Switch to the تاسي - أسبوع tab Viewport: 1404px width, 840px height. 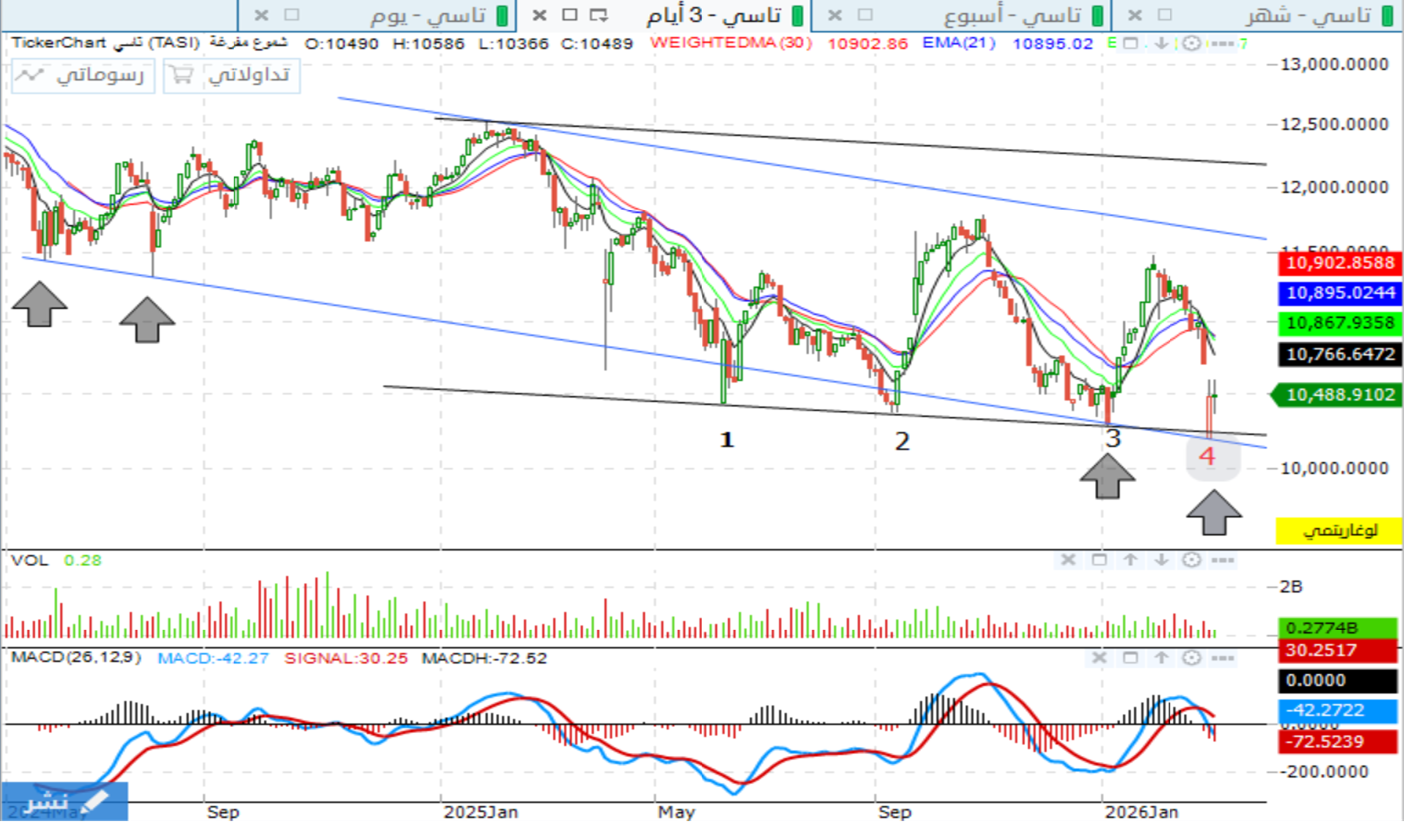(1012, 15)
